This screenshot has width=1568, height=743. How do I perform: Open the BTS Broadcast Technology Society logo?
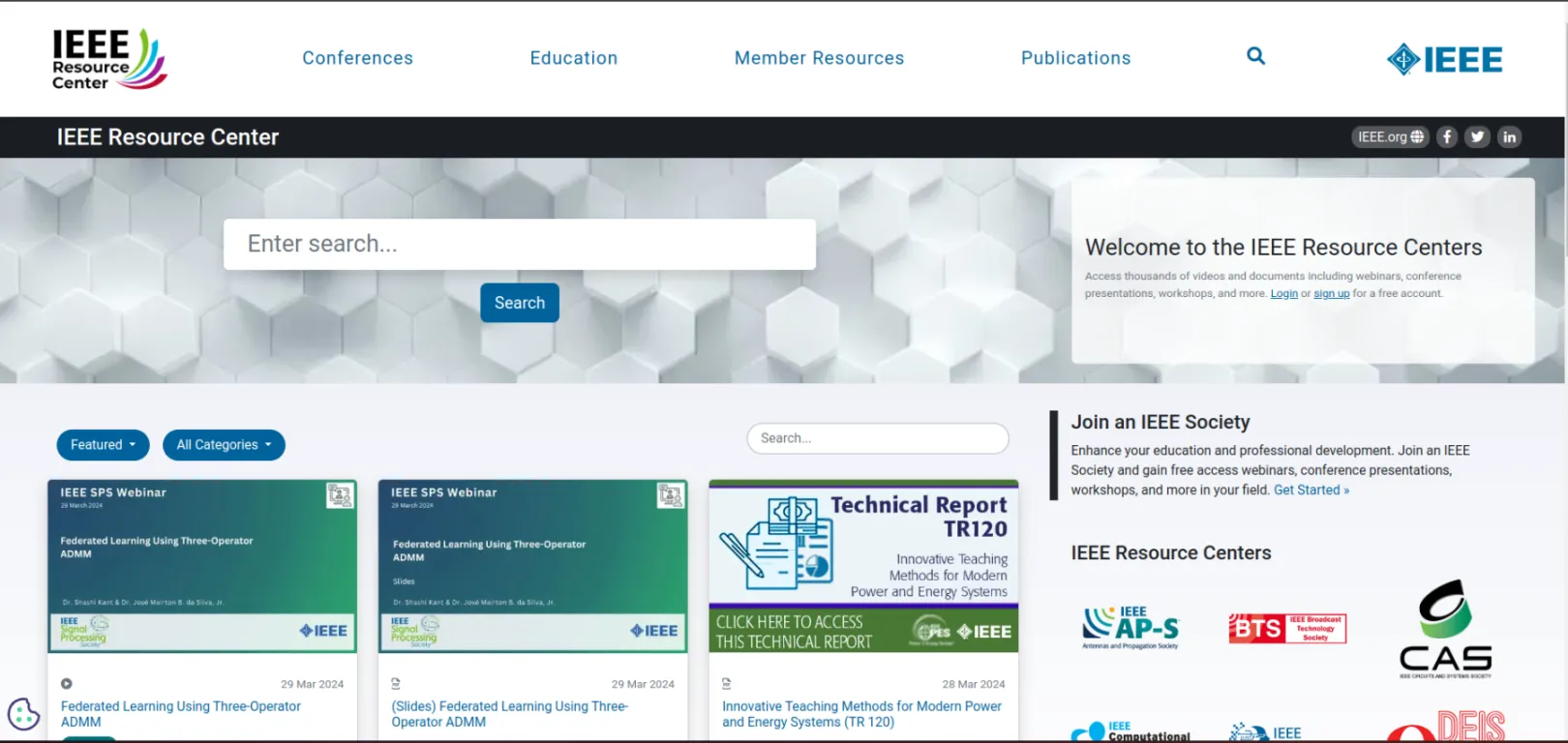click(1287, 628)
